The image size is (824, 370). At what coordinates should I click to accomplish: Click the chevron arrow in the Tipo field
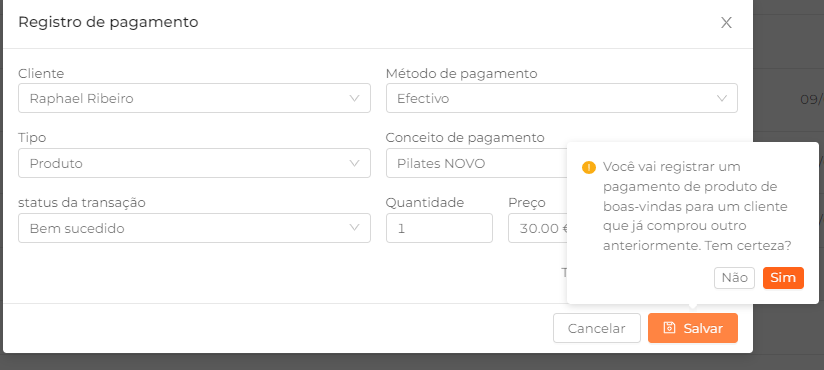point(354,163)
